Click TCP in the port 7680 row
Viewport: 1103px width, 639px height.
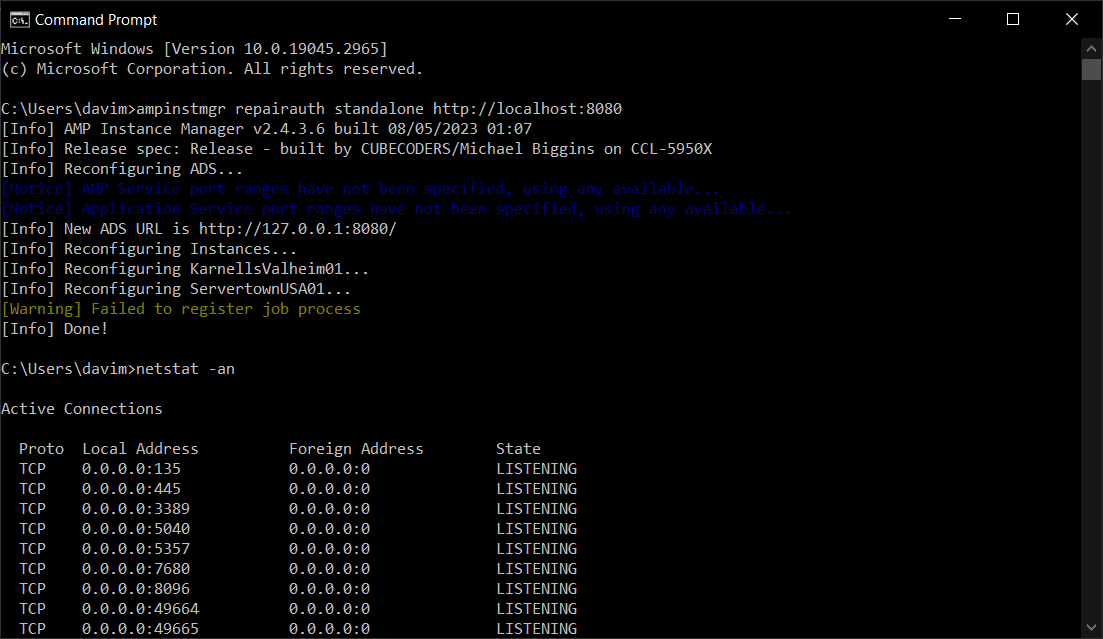coord(32,569)
